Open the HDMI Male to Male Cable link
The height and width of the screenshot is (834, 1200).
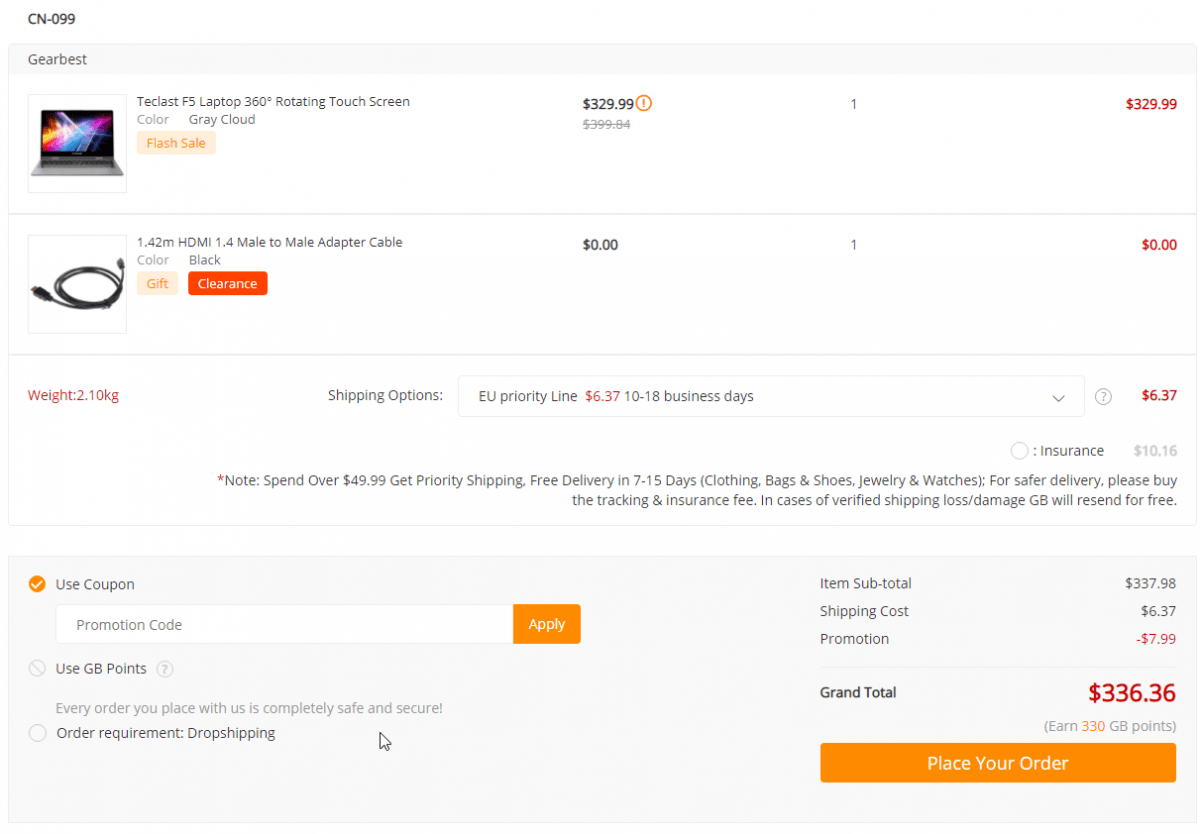coord(270,242)
